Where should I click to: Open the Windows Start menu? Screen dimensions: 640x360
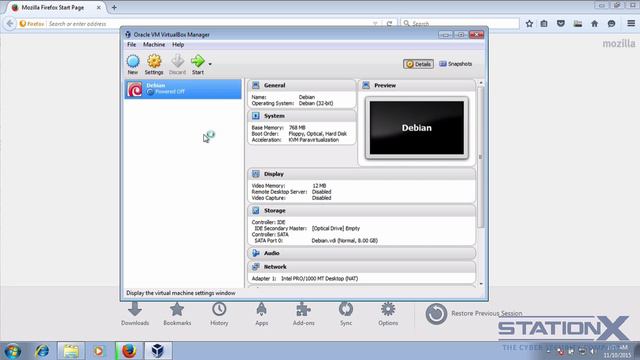[12, 351]
